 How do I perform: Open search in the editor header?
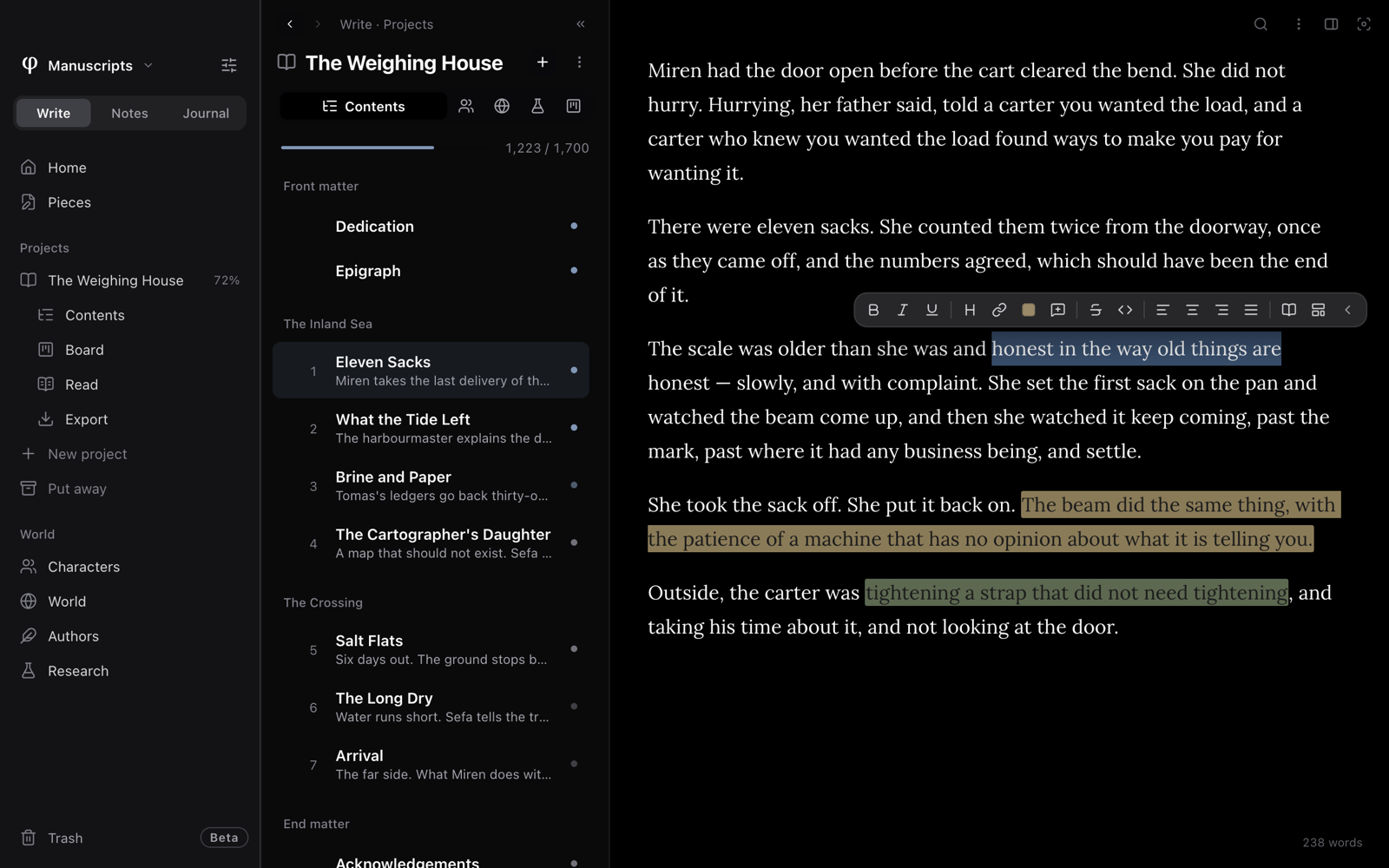[x=1261, y=24]
